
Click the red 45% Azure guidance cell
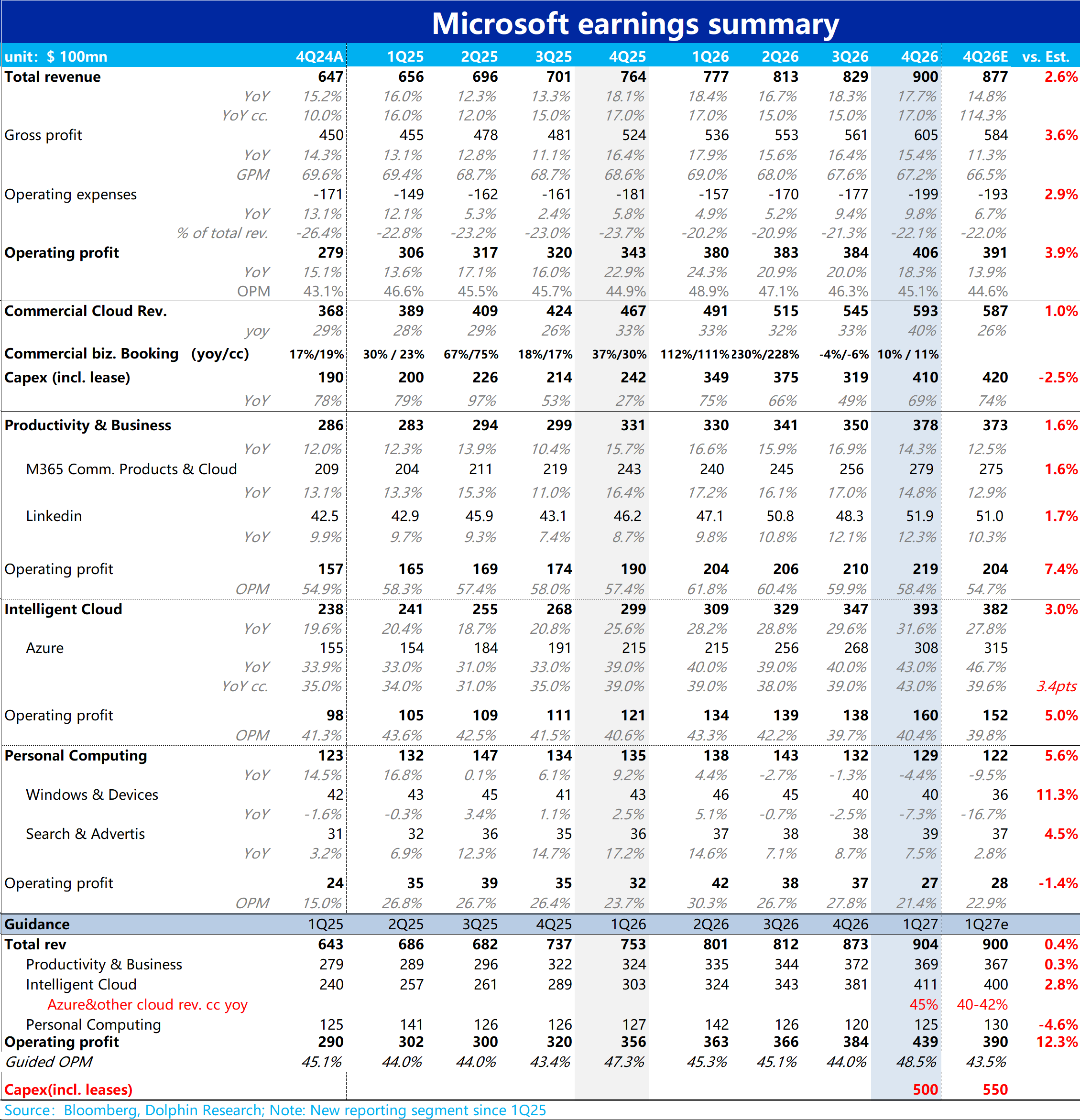click(924, 1005)
